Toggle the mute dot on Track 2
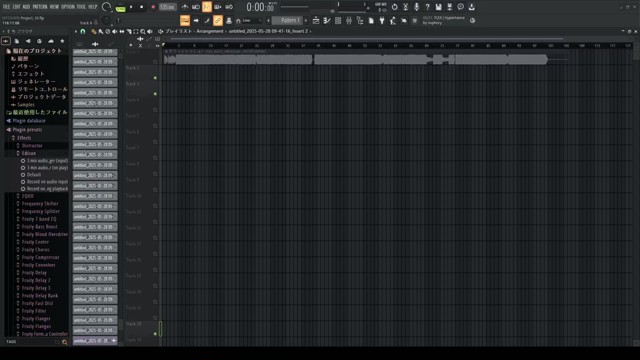This screenshot has height=360, width=640. coord(155,78)
